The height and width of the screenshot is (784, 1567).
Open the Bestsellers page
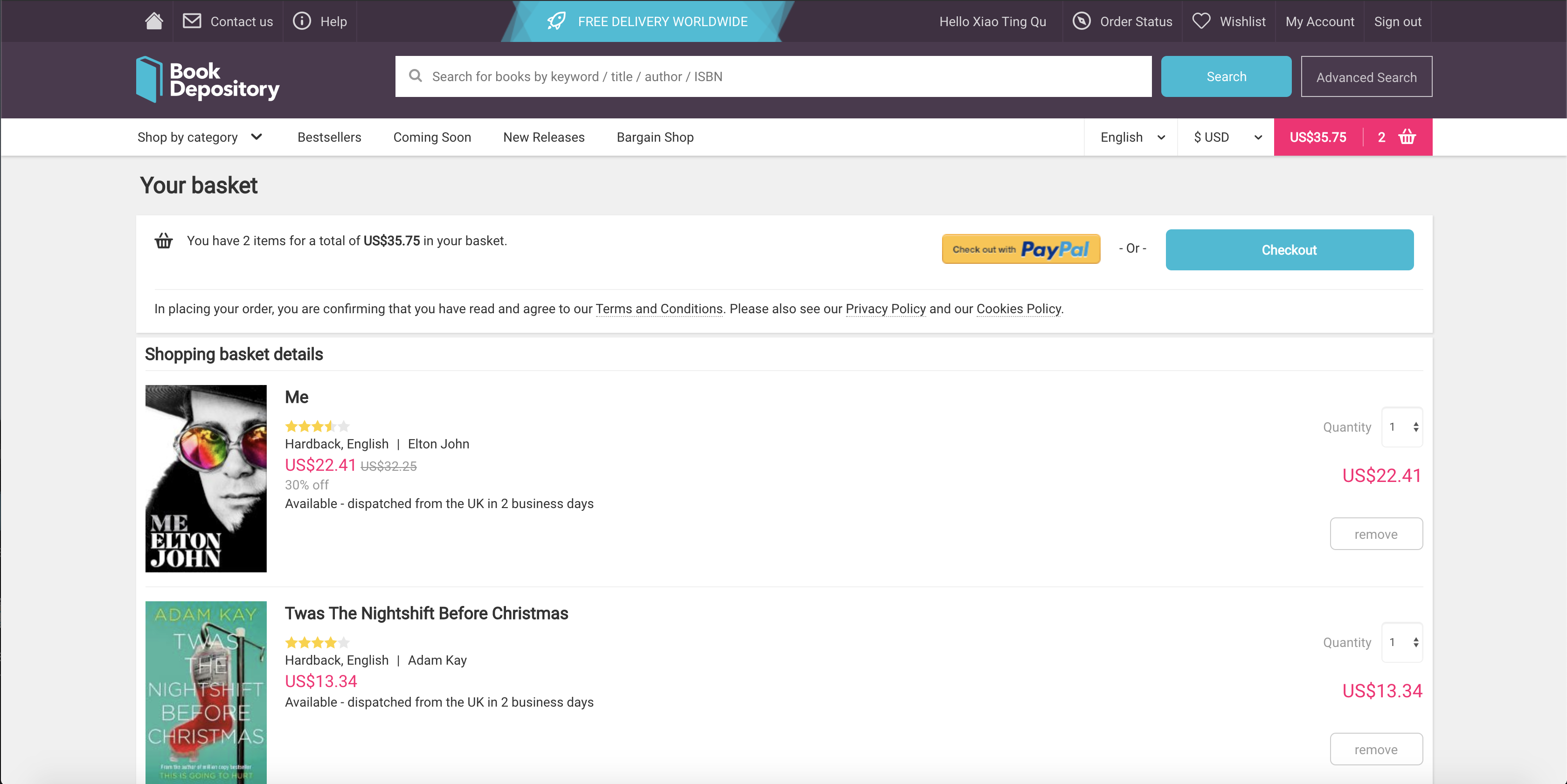[329, 138]
